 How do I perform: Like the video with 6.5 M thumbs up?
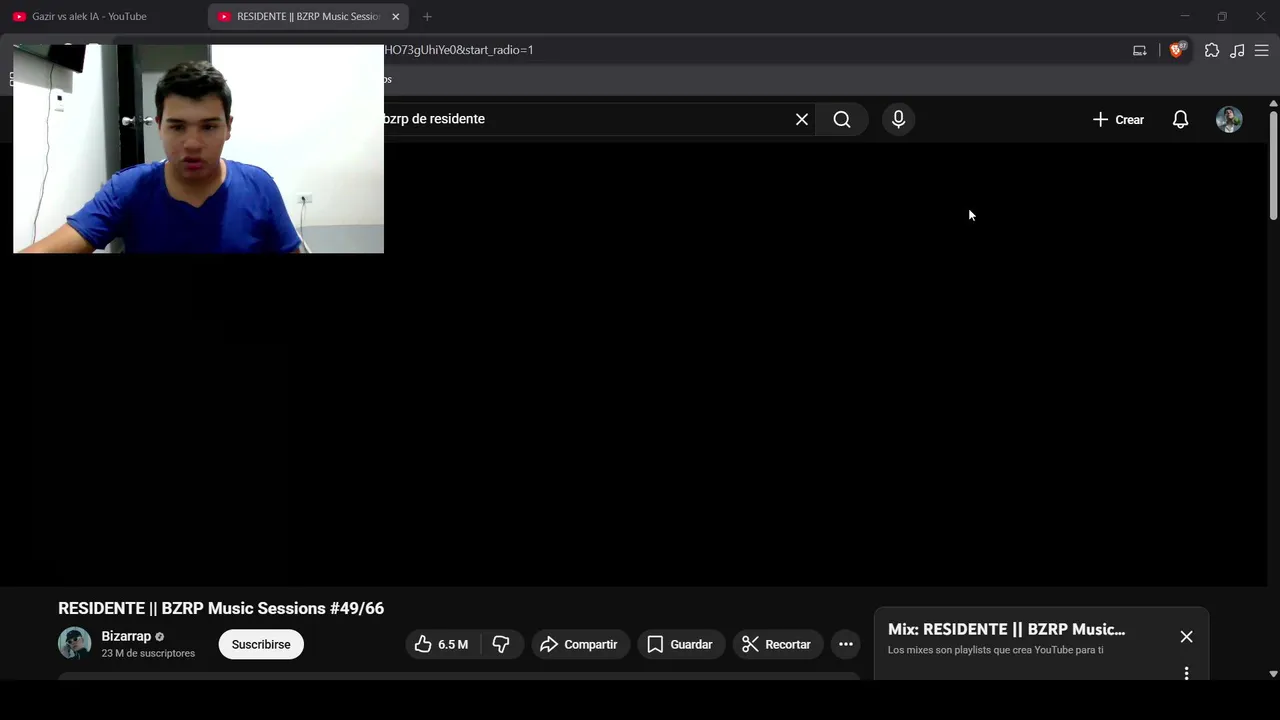442,644
